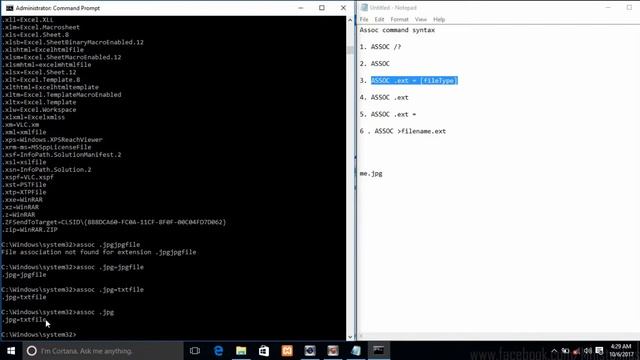
Task: Minimize the Command Prompt window
Action: (301, 8)
